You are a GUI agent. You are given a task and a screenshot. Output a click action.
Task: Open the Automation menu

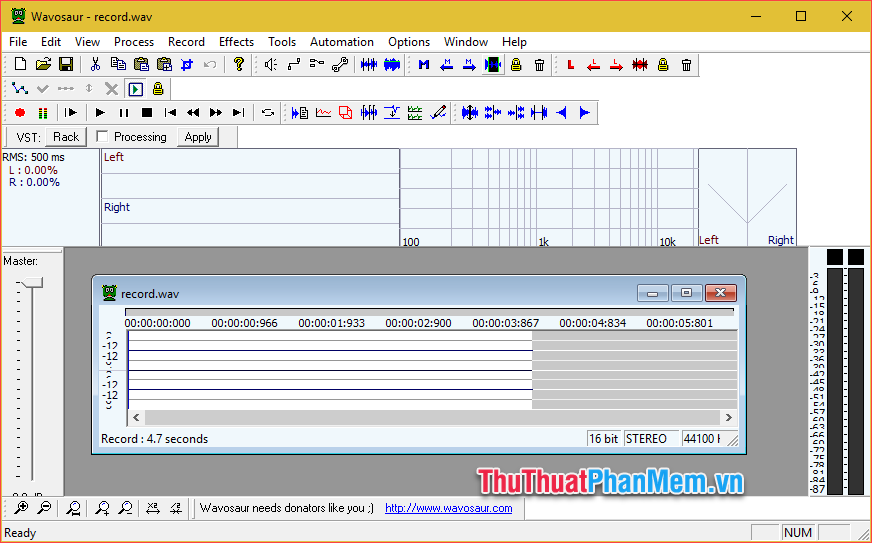pyautogui.click(x=341, y=42)
